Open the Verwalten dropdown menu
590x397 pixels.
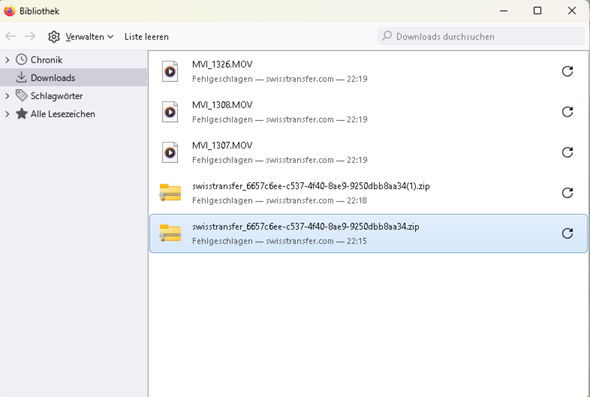coord(81,37)
